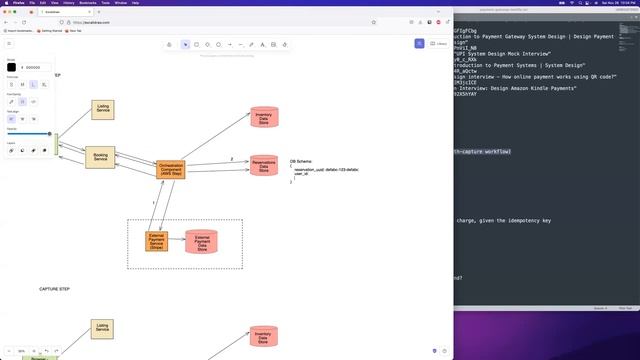Open the Excalidraw hamburger menu
The height and width of the screenshot is (360, 640).
click(9, 43)
